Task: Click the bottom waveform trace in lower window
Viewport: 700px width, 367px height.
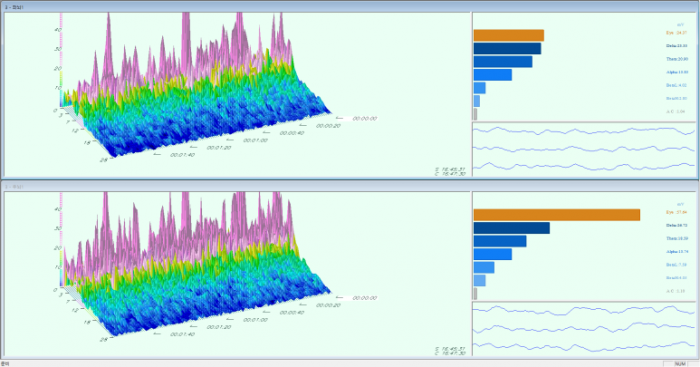Action: pyautogui.click(x=584, y=346)
